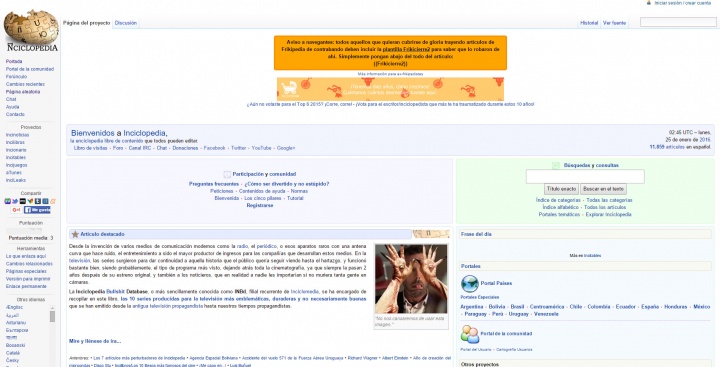Screen dimensions: 720x367
Task: Open '11.859 artículos' statistics link
Action: (x=667, y=147)
